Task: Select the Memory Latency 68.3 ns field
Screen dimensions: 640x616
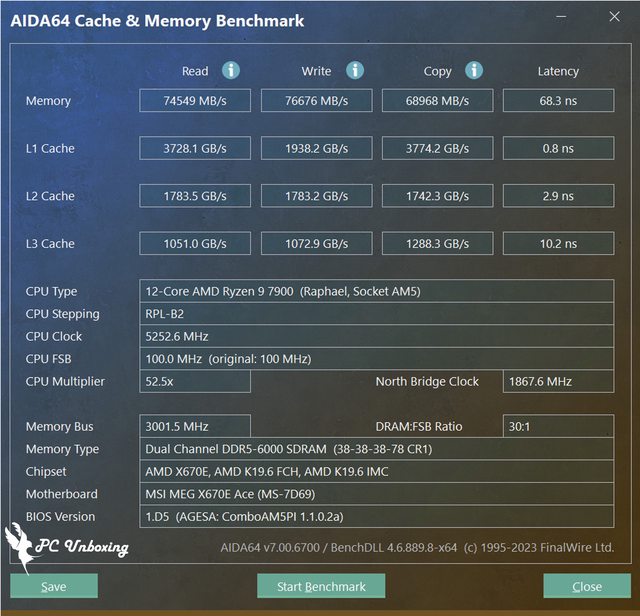Action: pos(558,101)
